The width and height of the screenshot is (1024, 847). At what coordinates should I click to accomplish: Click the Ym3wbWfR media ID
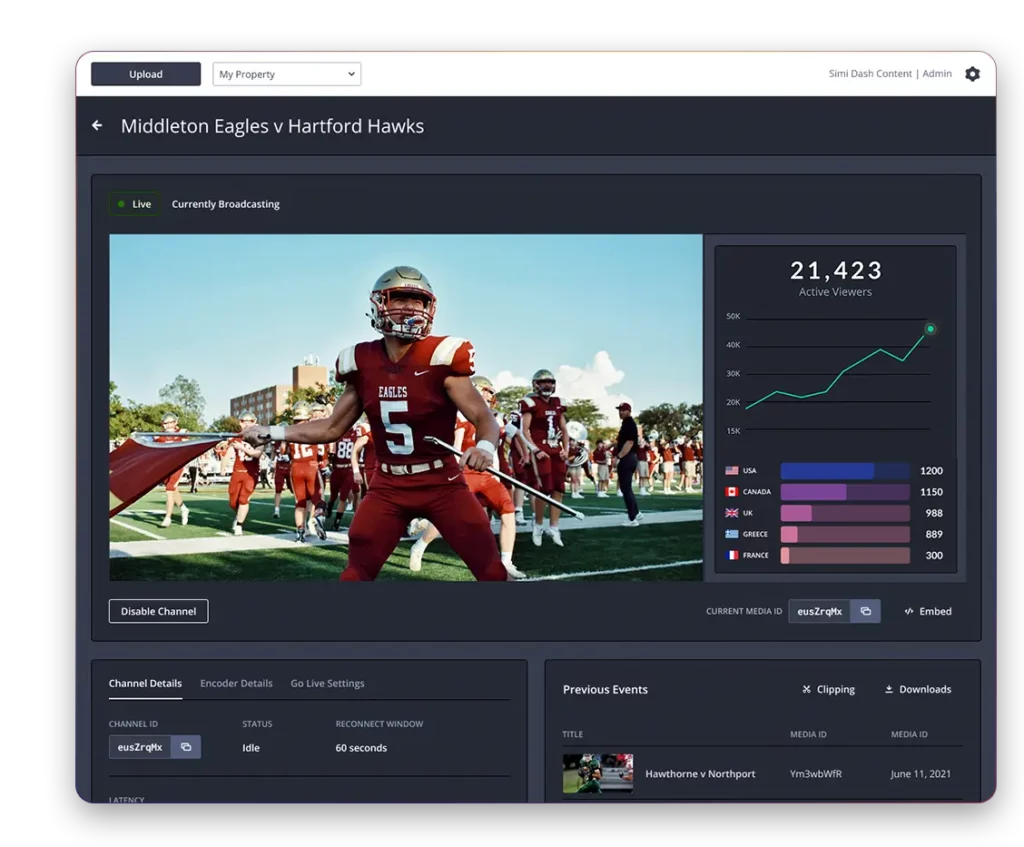(816, 774)
